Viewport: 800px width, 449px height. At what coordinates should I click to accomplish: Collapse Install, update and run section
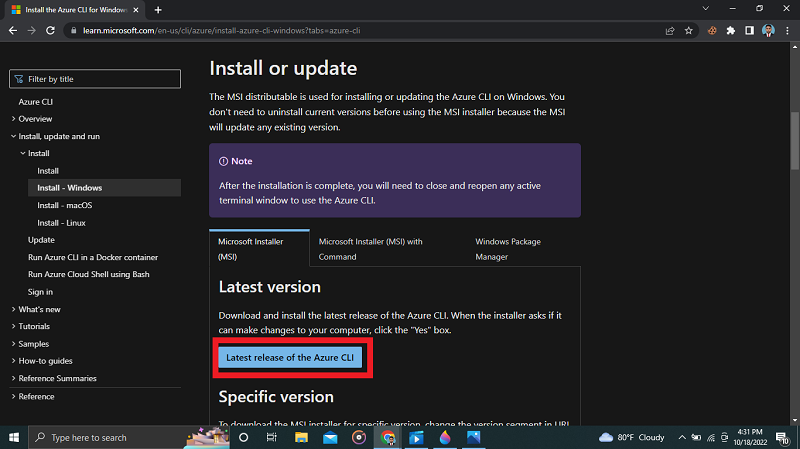(x=56, y=136)
